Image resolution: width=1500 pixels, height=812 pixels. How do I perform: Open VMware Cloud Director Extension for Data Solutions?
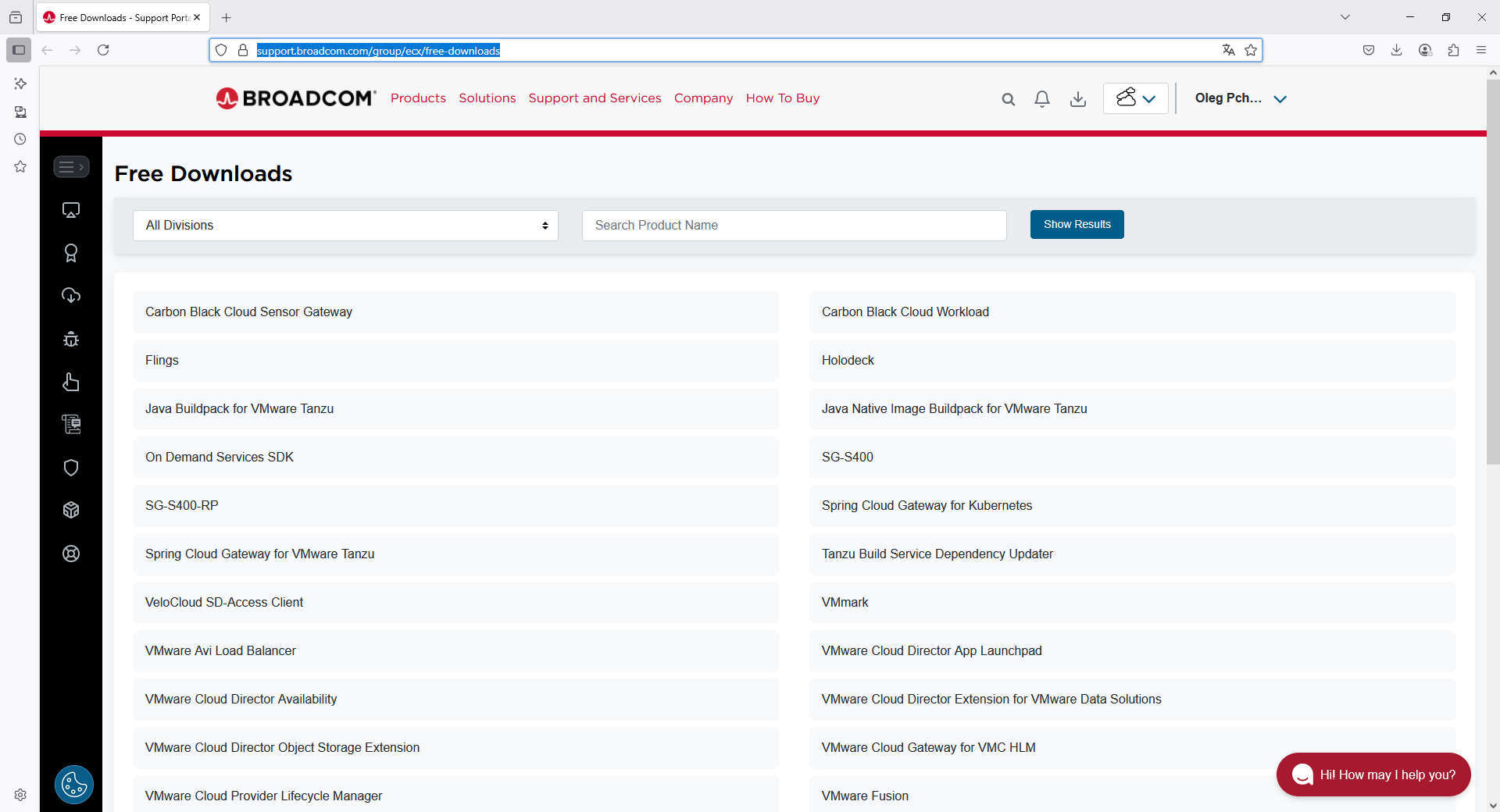[1132, 700]
